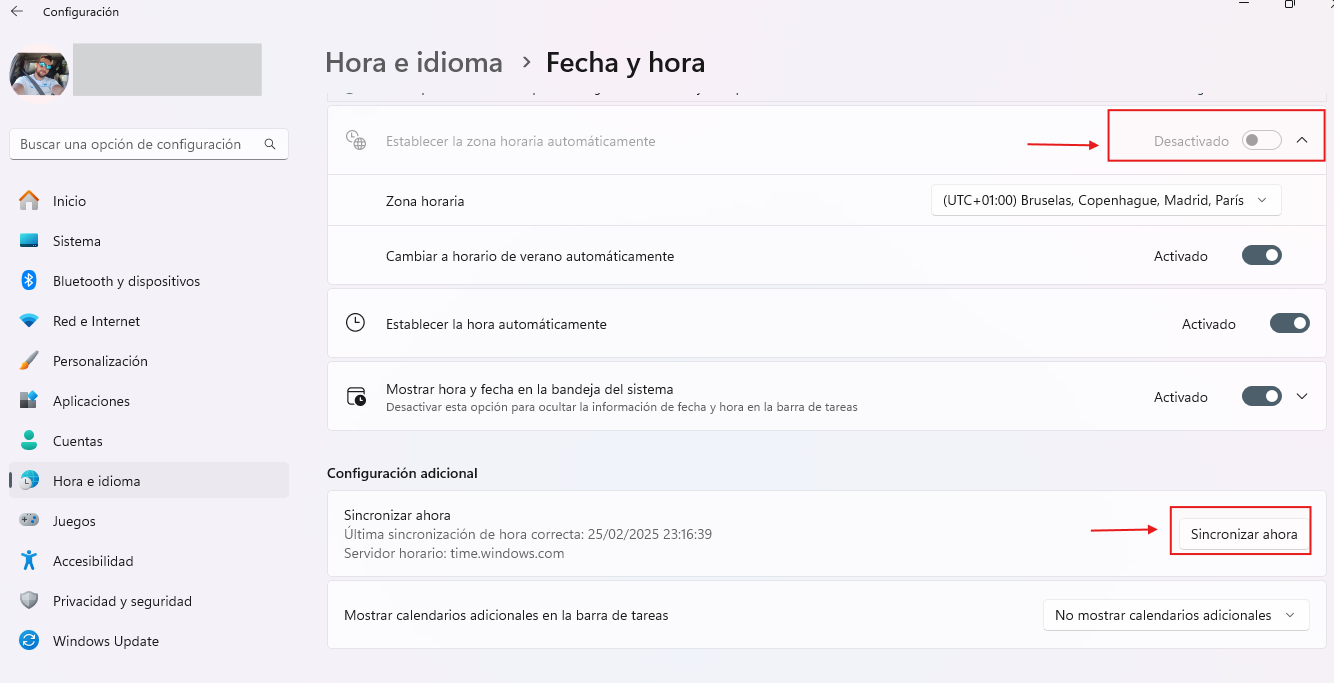Turn off showing time in system tray

1261,397
